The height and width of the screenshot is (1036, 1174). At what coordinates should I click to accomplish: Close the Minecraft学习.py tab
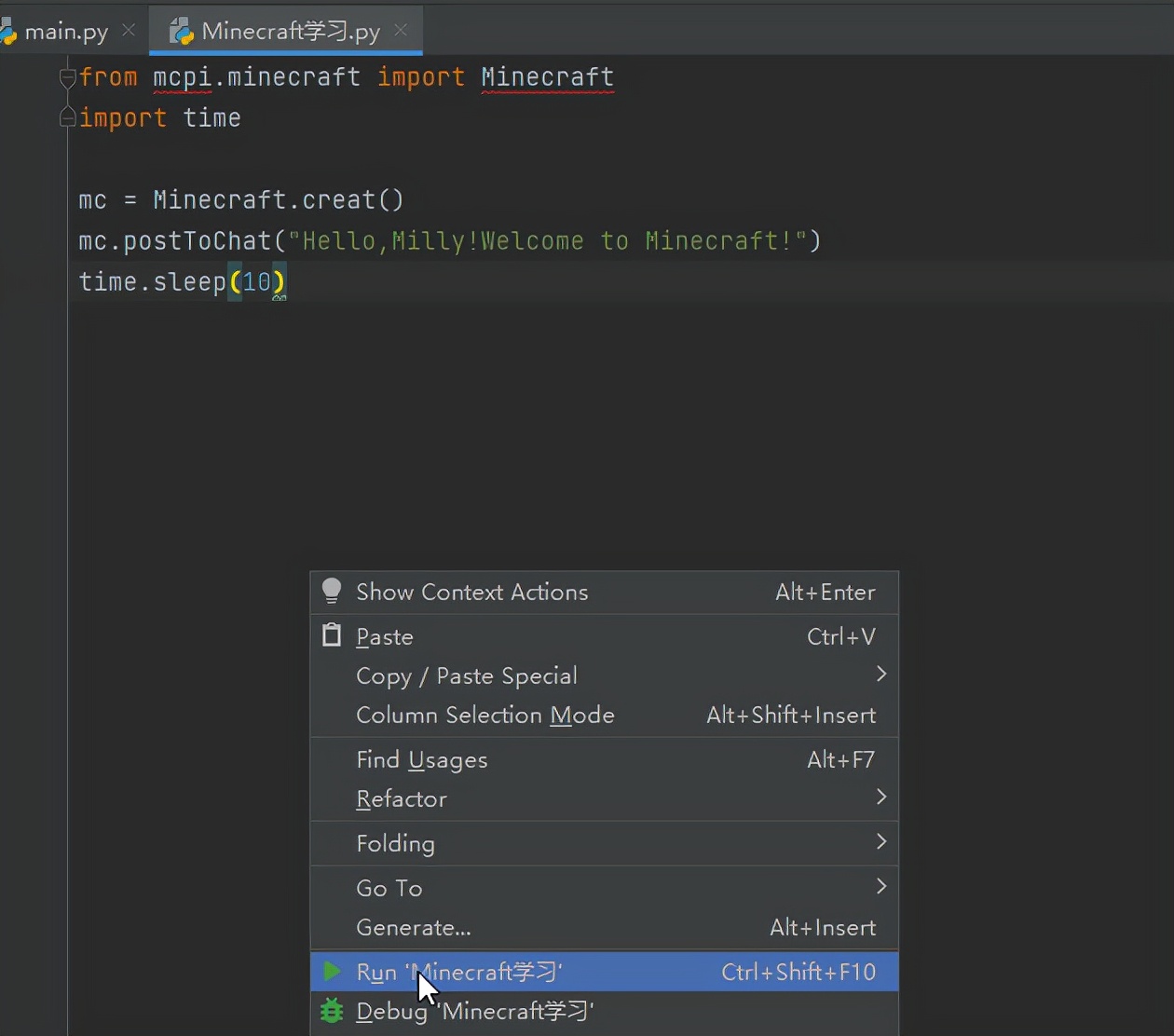pos(401,30)
